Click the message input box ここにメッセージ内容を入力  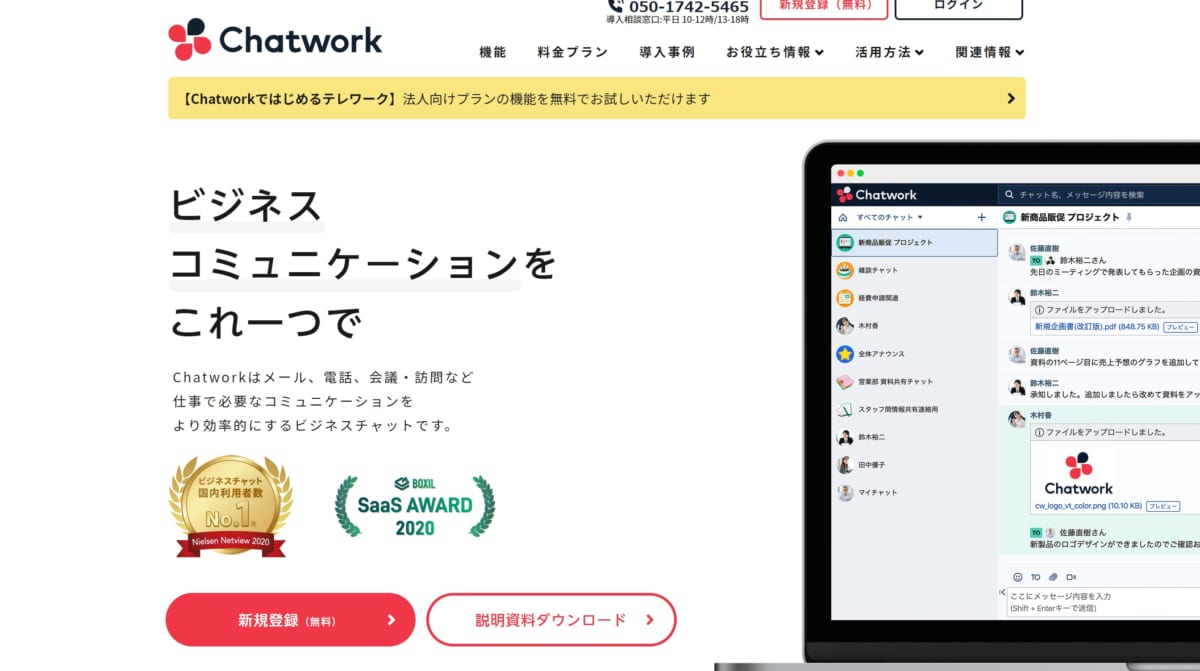[x=1102, y=601]
